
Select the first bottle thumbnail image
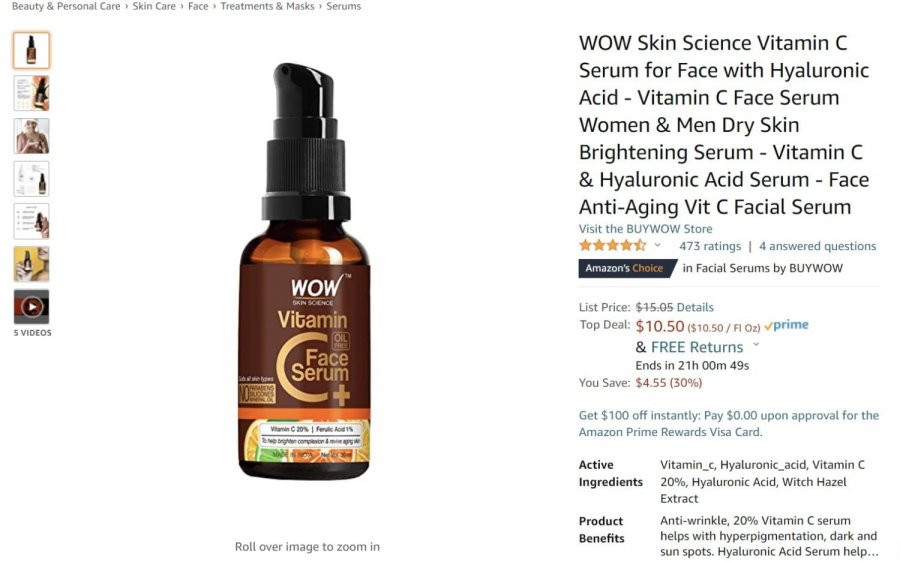[31, 51]
